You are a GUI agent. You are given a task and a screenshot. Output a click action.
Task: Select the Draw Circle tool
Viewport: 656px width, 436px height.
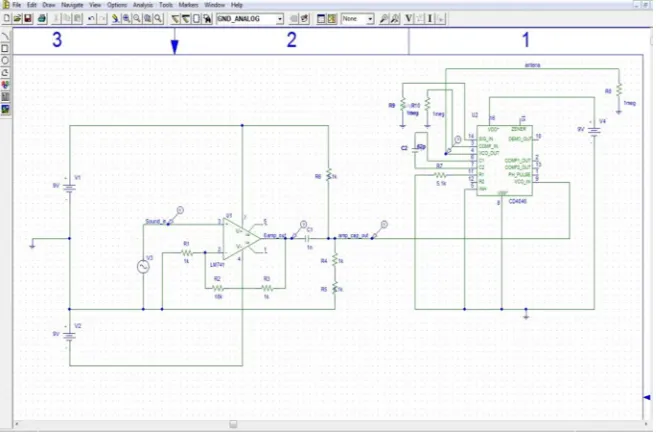coord(5,61)
